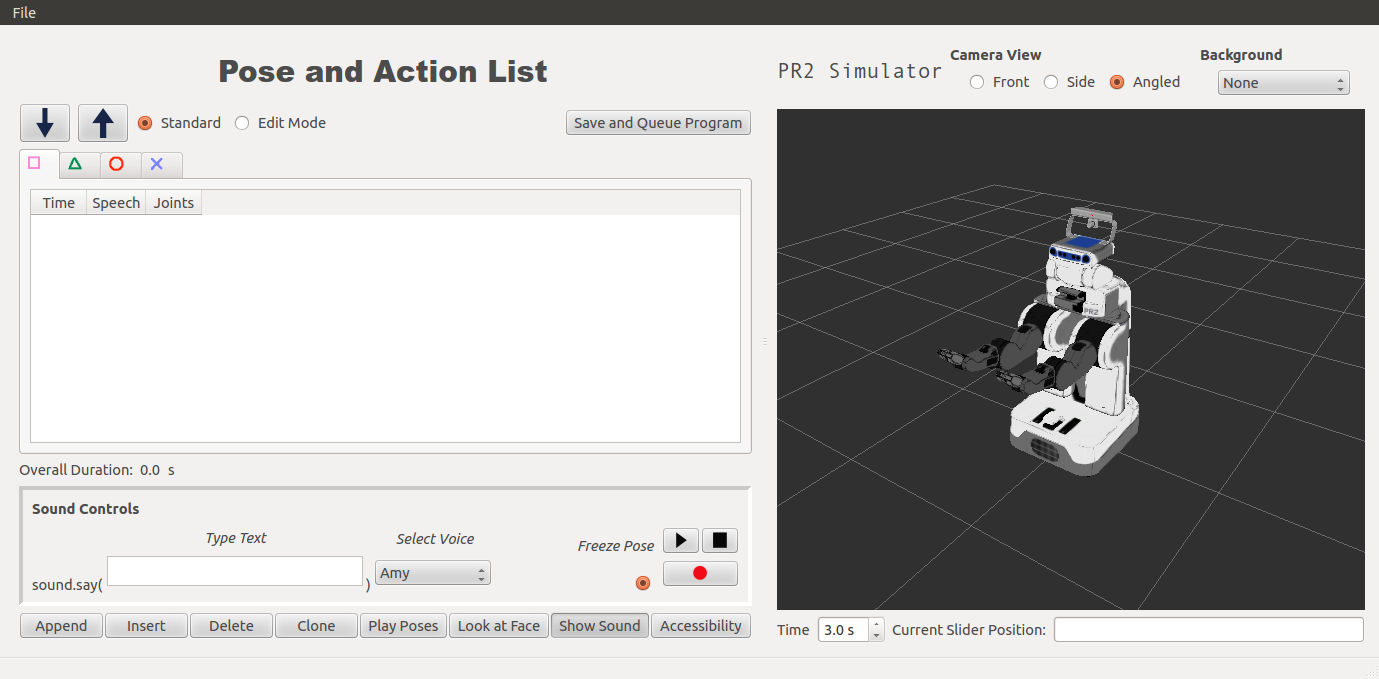Viewport: 1379px width, 679px height.
Task: Open the green triangle tab
Action: (x=75, y=164)
